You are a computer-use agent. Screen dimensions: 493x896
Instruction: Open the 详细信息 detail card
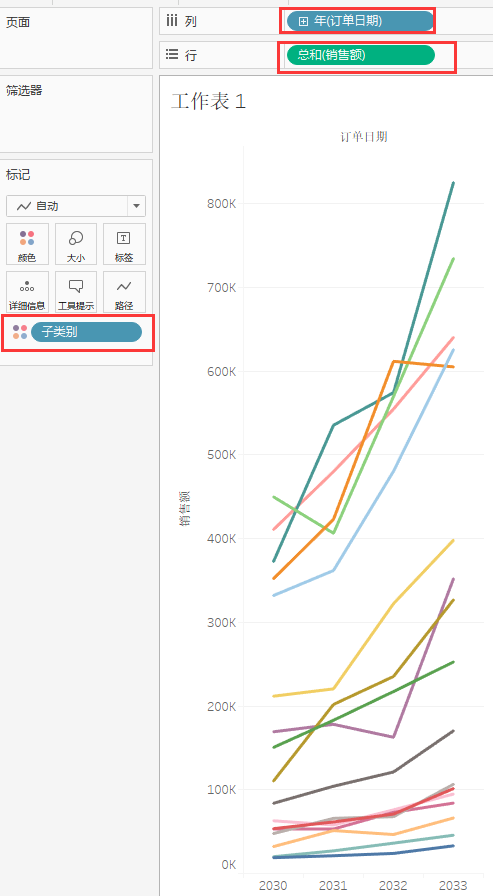click(27, 292)
